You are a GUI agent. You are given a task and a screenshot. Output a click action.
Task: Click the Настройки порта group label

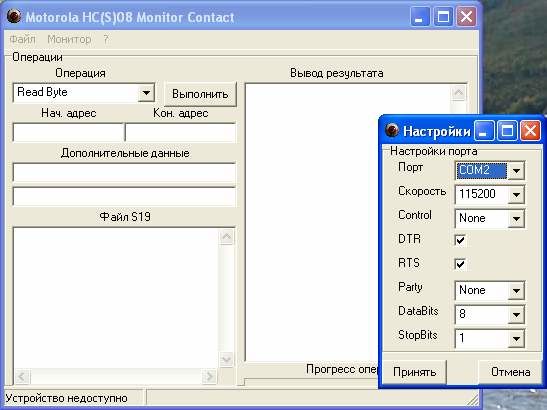[434, 151]
